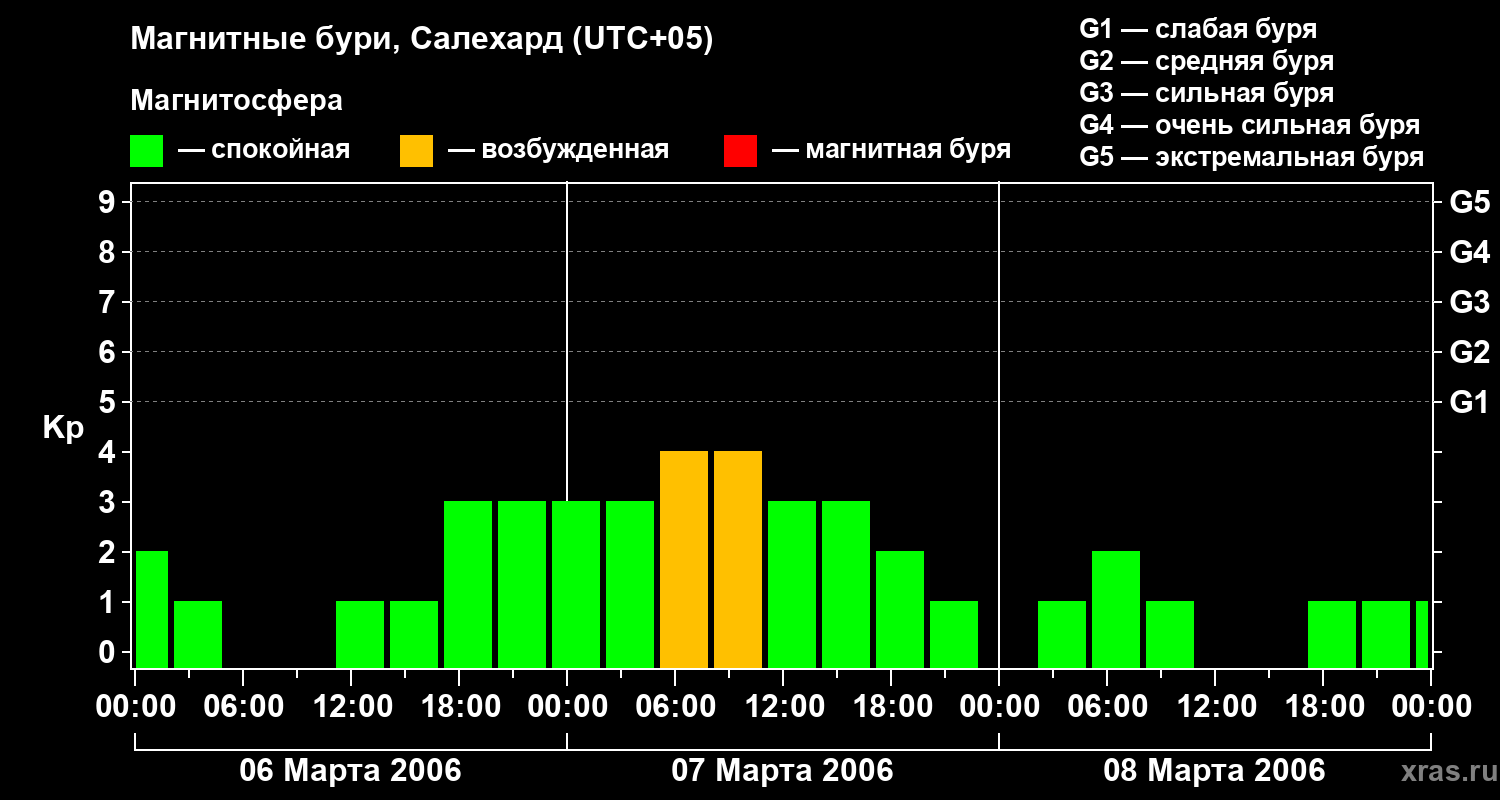Viewport: 1500px width, 800px height.
Task: Click the '06 Марта 2006' date label
Action: [350, 771]
